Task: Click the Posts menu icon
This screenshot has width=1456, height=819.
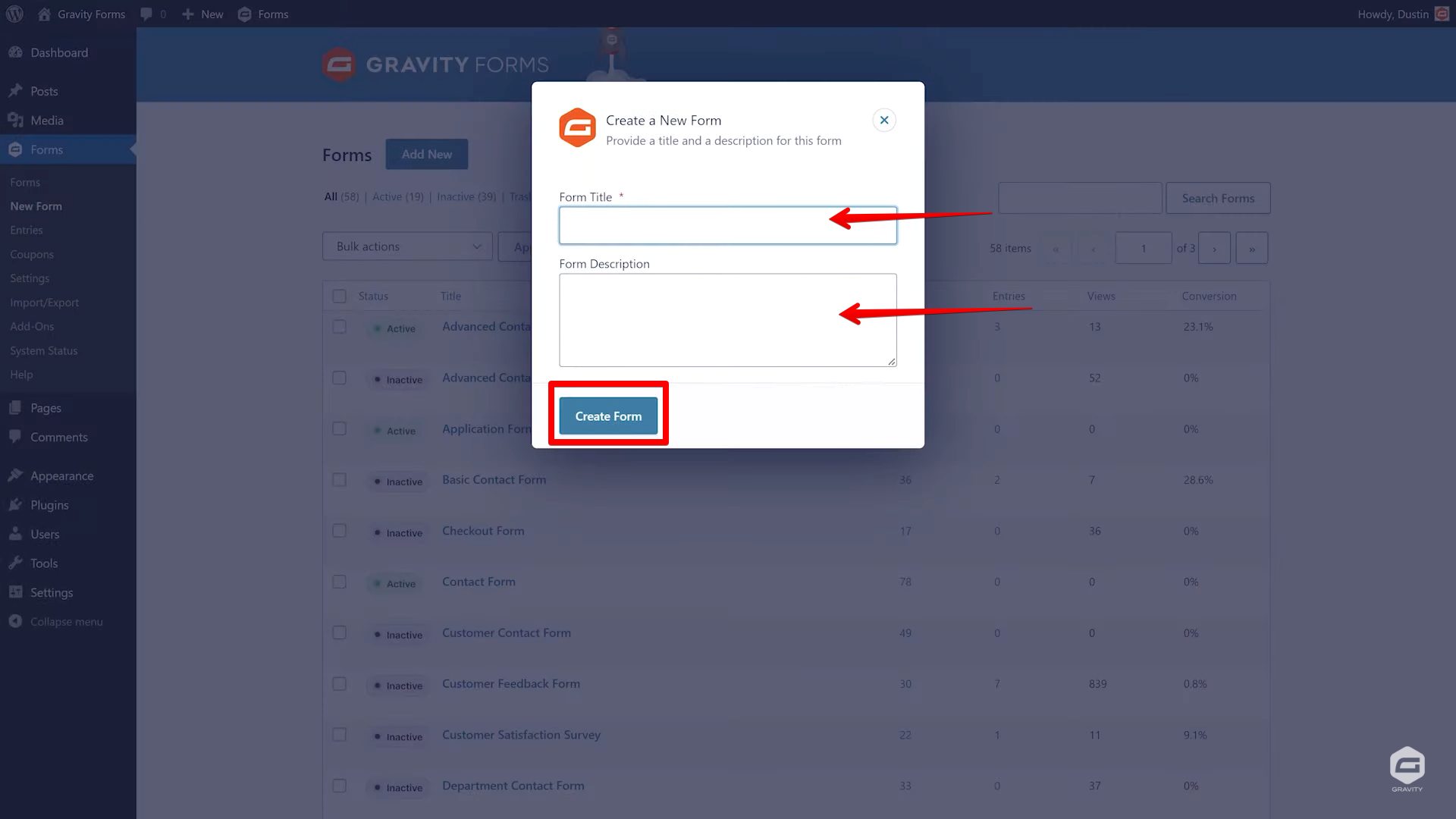Action: tap(15, 90)
